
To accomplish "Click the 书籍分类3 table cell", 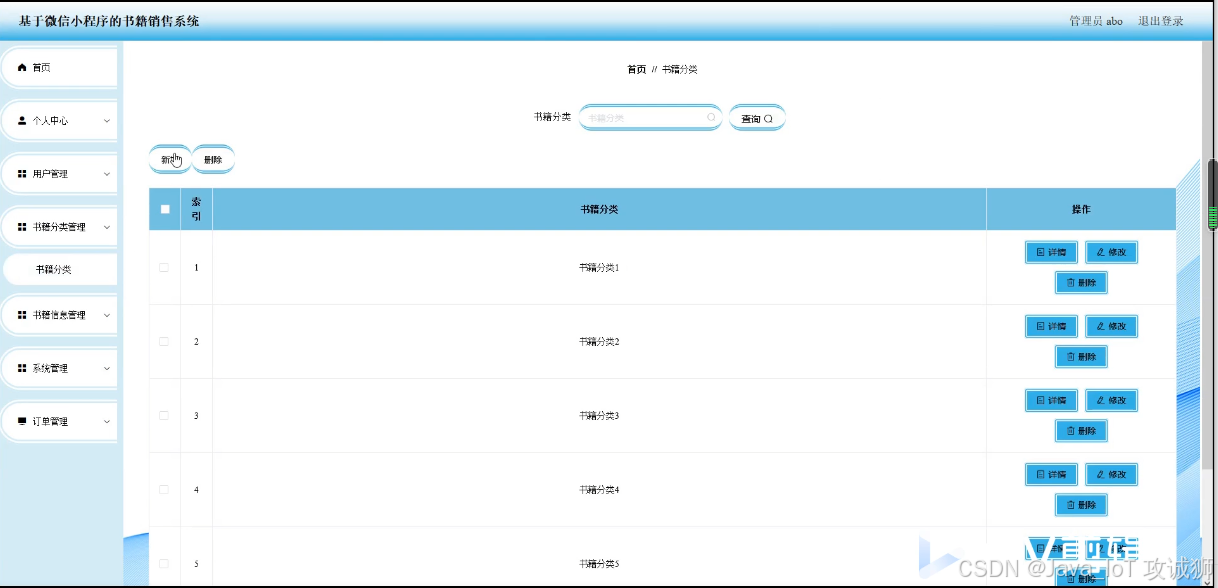I will coord(599,416).
